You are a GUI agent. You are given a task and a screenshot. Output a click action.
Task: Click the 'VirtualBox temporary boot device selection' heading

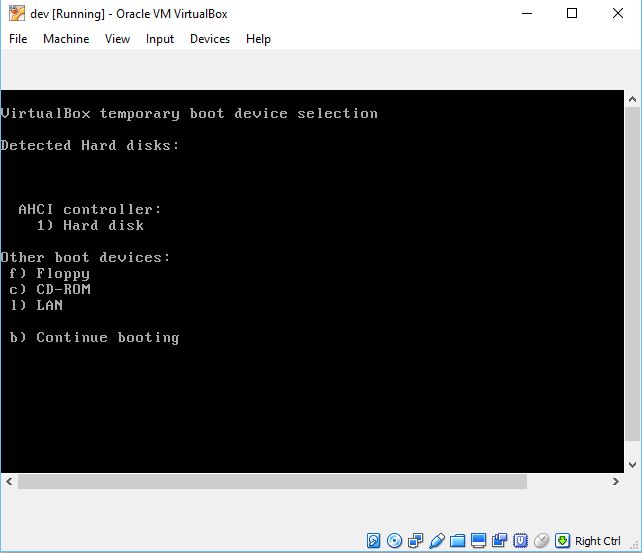click(189, 113)
